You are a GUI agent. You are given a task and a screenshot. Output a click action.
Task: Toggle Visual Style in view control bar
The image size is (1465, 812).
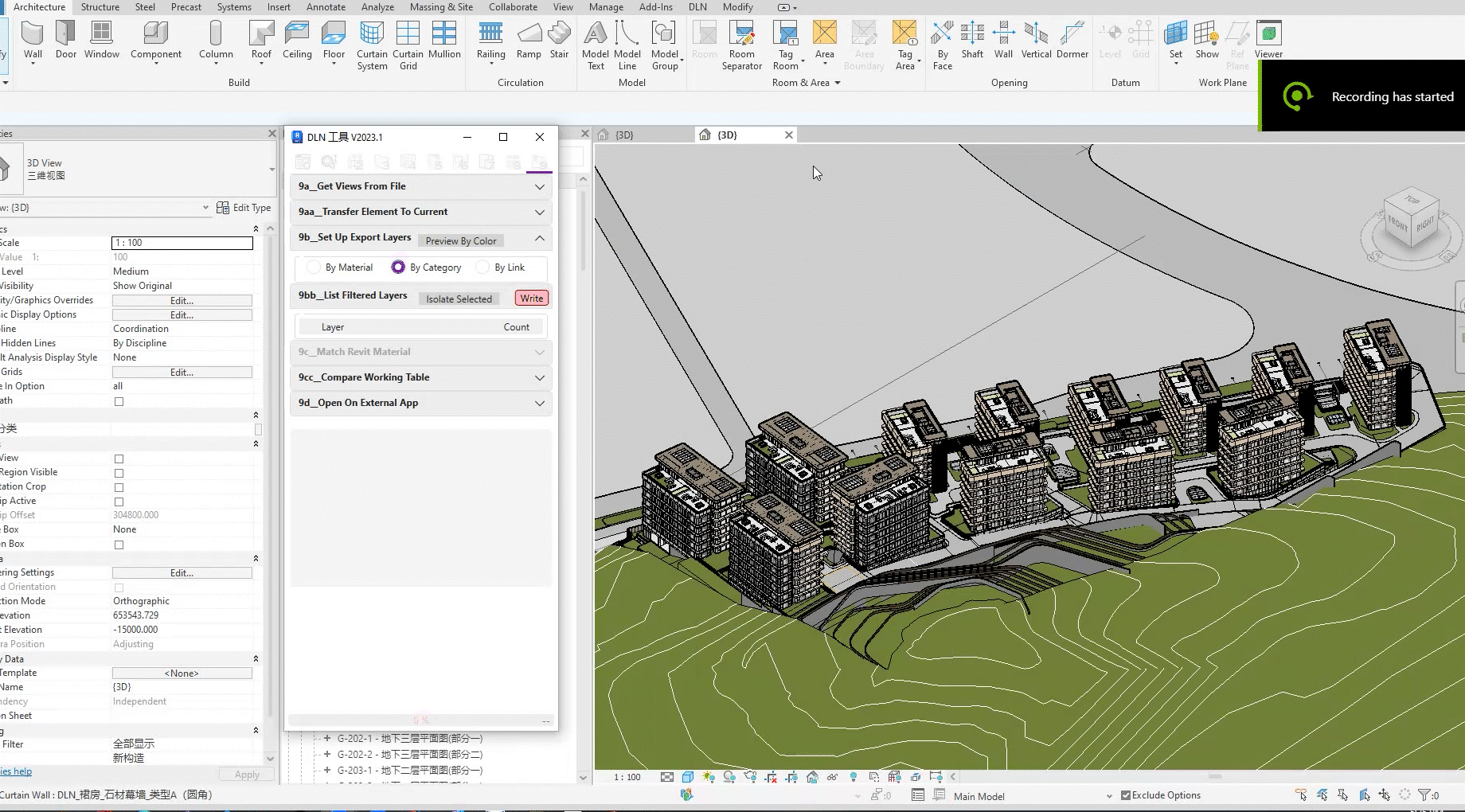tap(688, 777)
